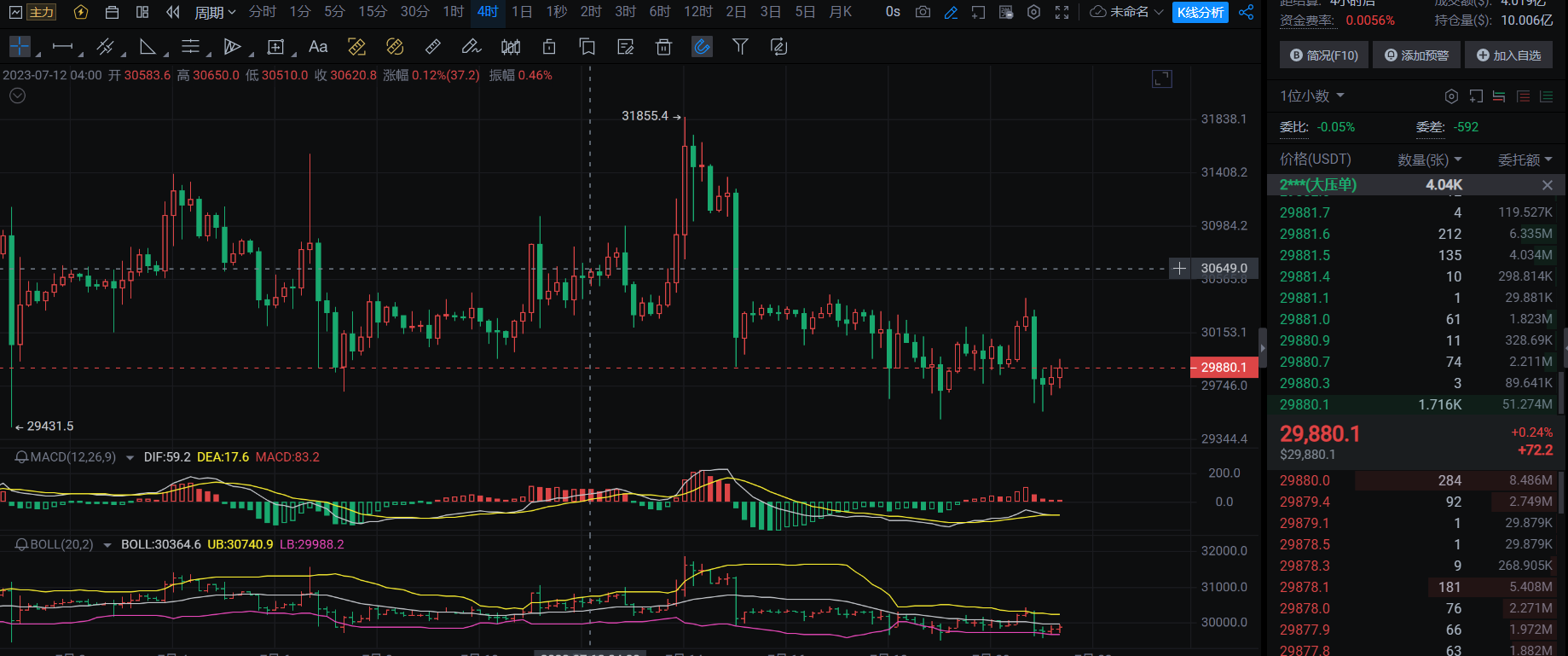Click the trash can delete drawings icon
1568x656 pixels.
(663, 47)
